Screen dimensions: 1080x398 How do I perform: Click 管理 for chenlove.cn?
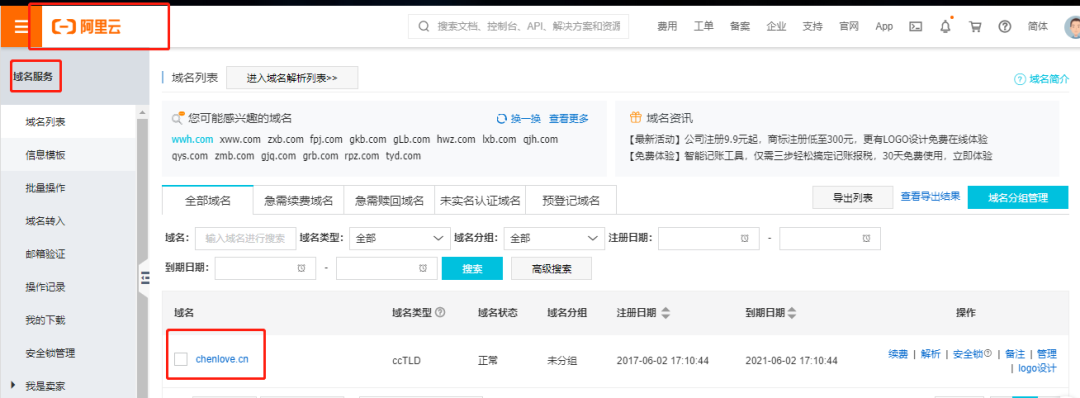click(1046, 354)
